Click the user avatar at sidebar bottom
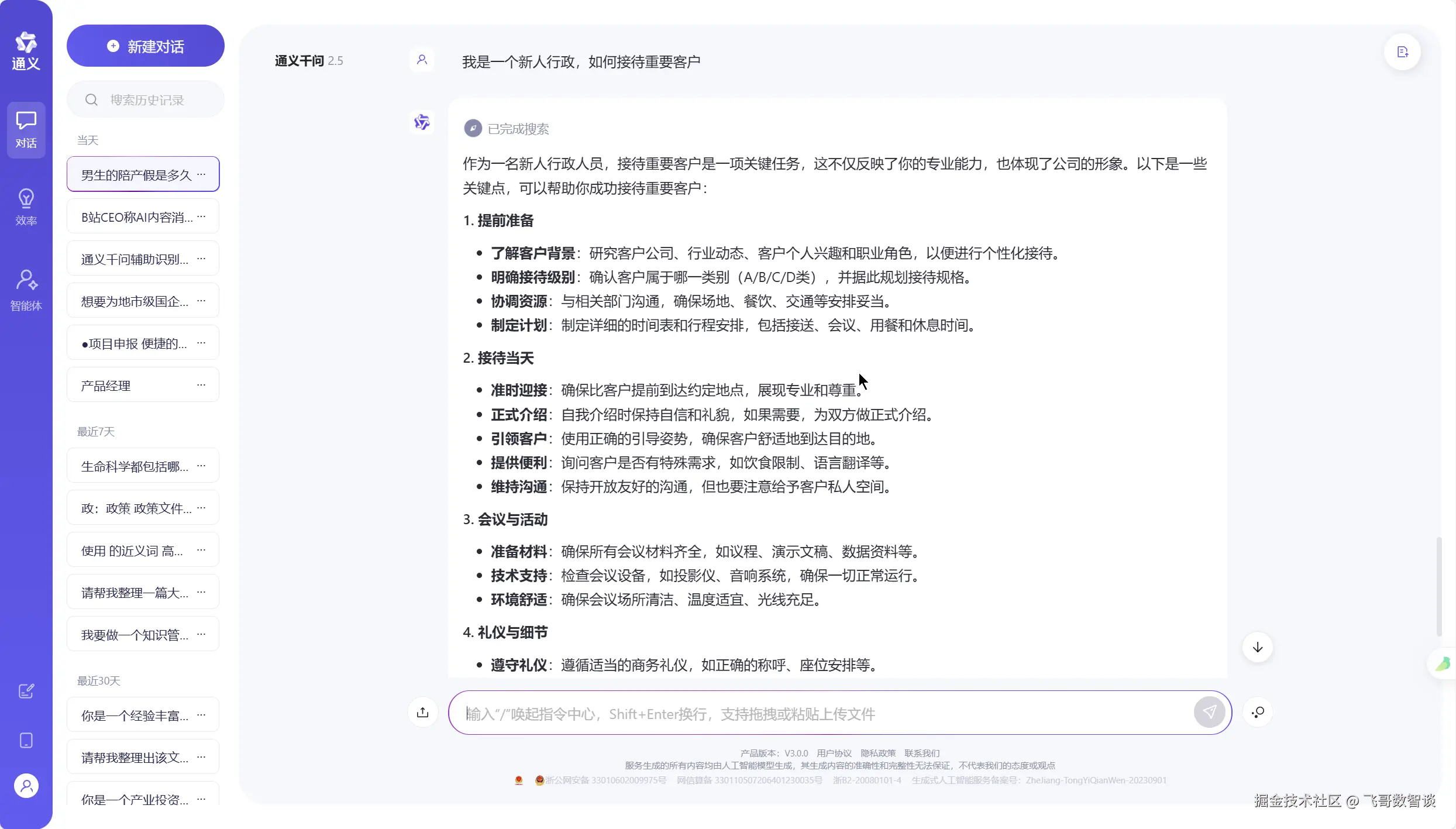Screen dimensions: 1456x829 click(26, 786)
